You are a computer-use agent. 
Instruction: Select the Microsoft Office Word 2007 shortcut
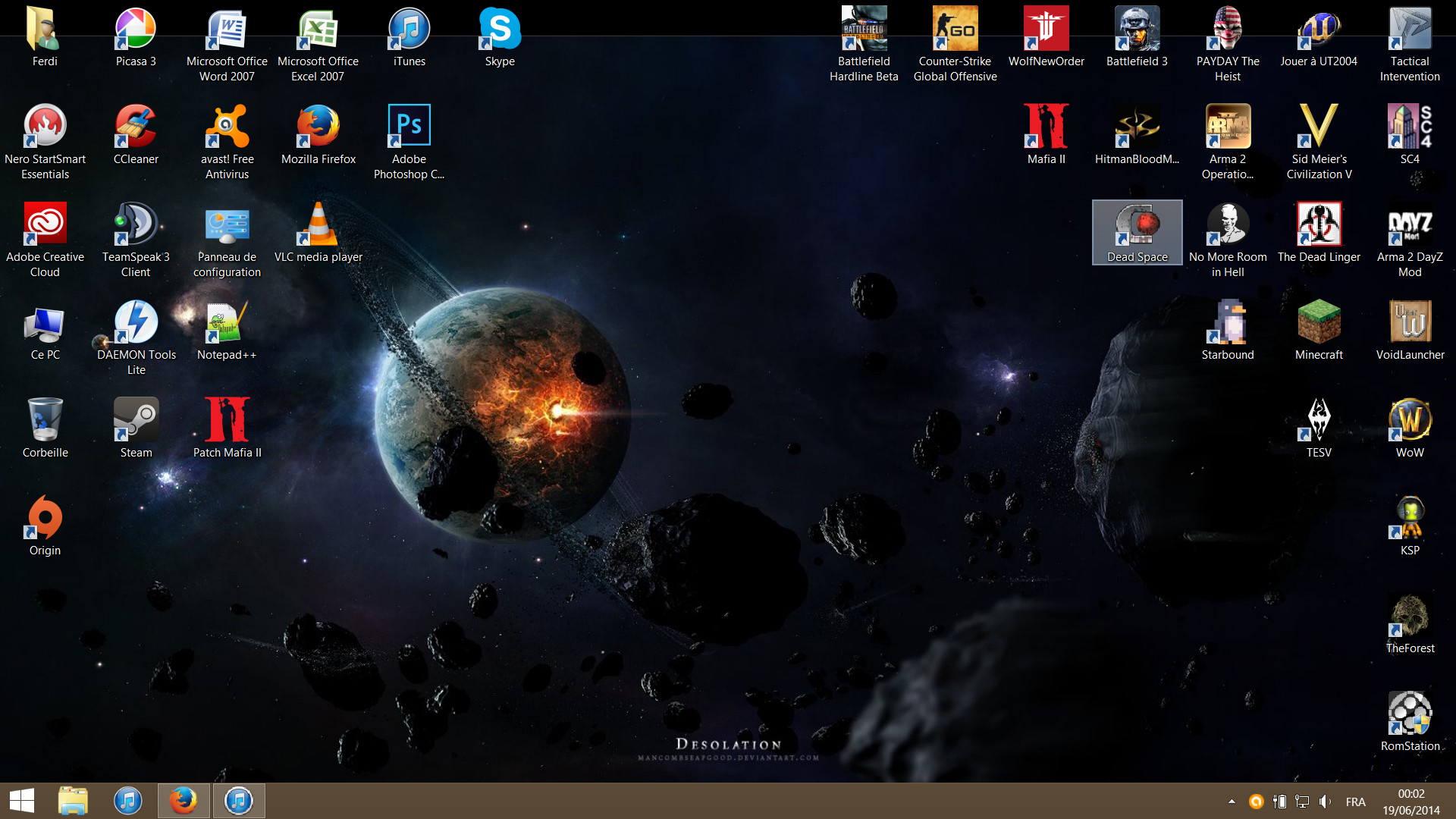point(227,45)
